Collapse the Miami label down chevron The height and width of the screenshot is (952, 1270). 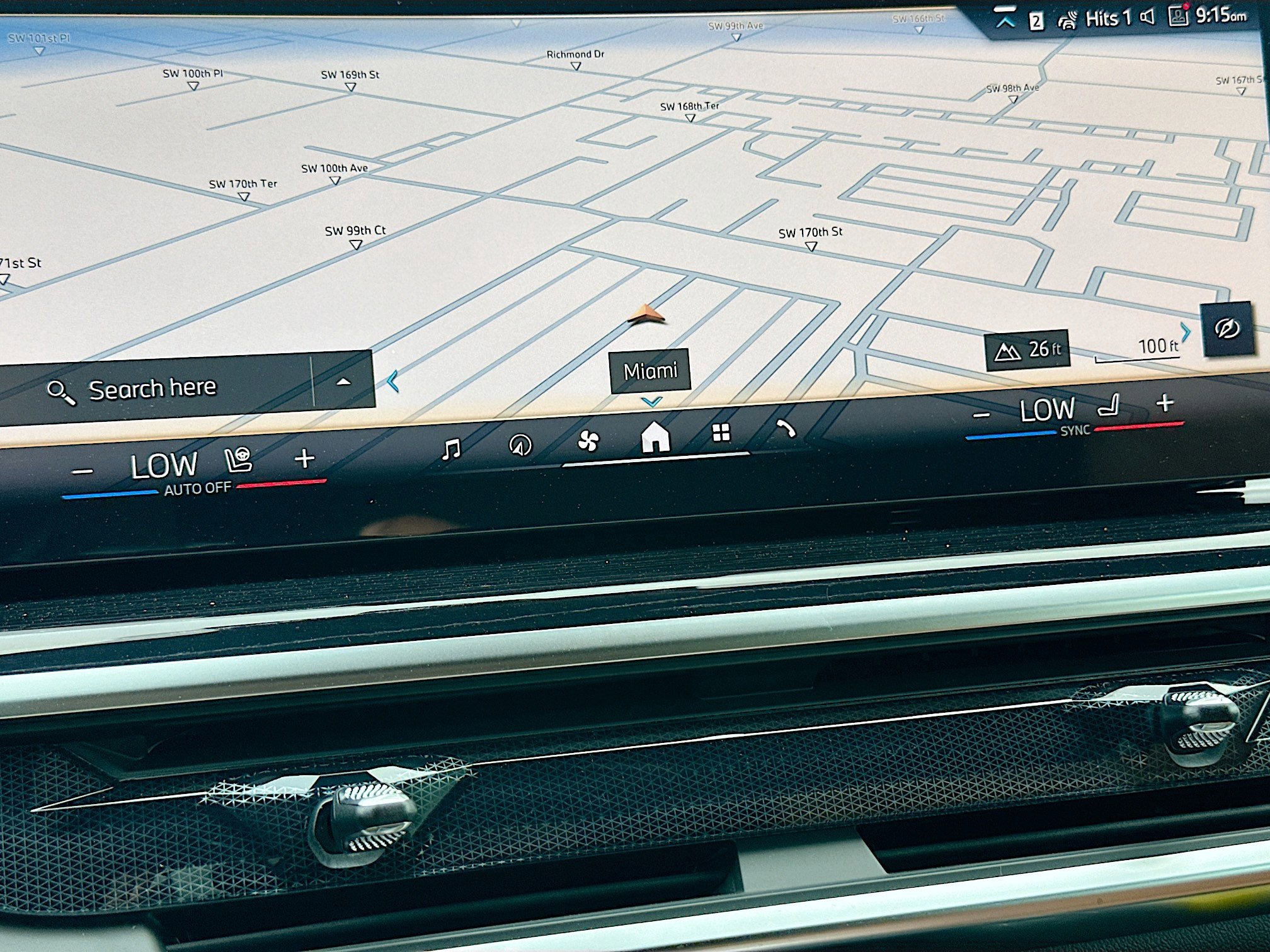pyautogui.click(x=651, y=401)
